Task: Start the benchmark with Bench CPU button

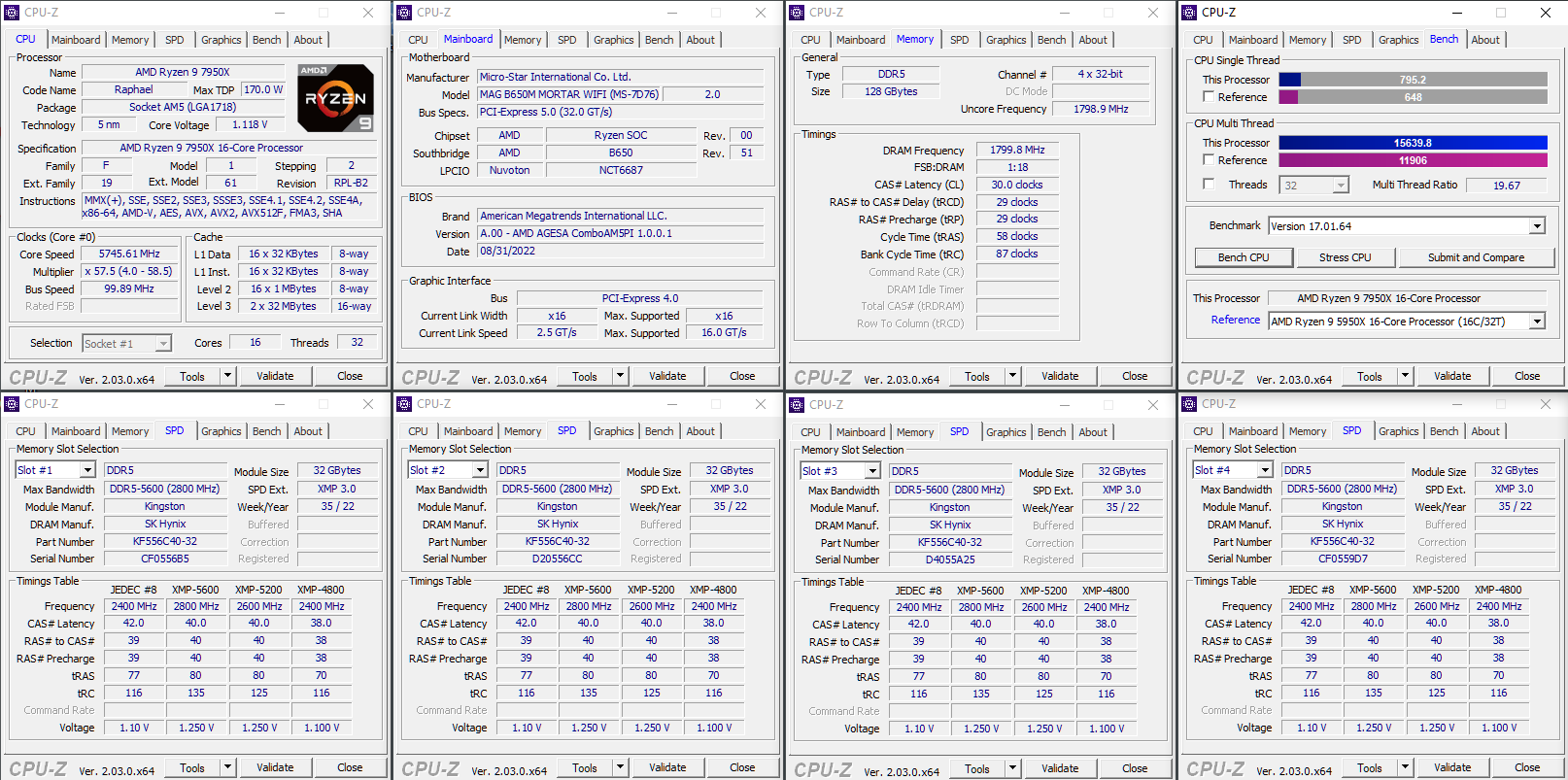Action: click(1244, 257)
